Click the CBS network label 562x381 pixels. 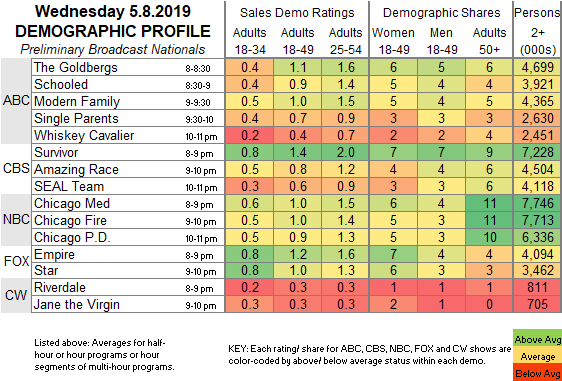16,168
